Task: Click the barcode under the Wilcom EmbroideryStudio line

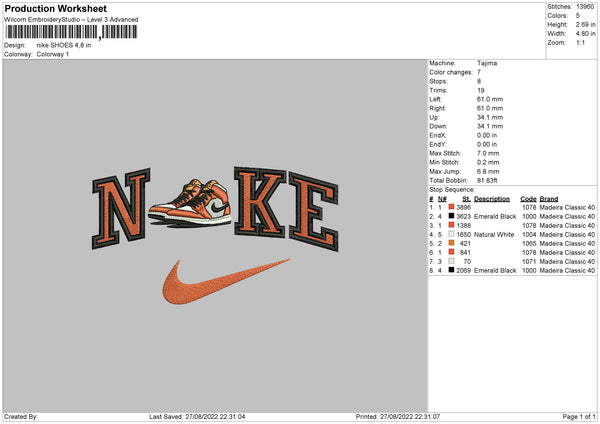Action: 71,32
